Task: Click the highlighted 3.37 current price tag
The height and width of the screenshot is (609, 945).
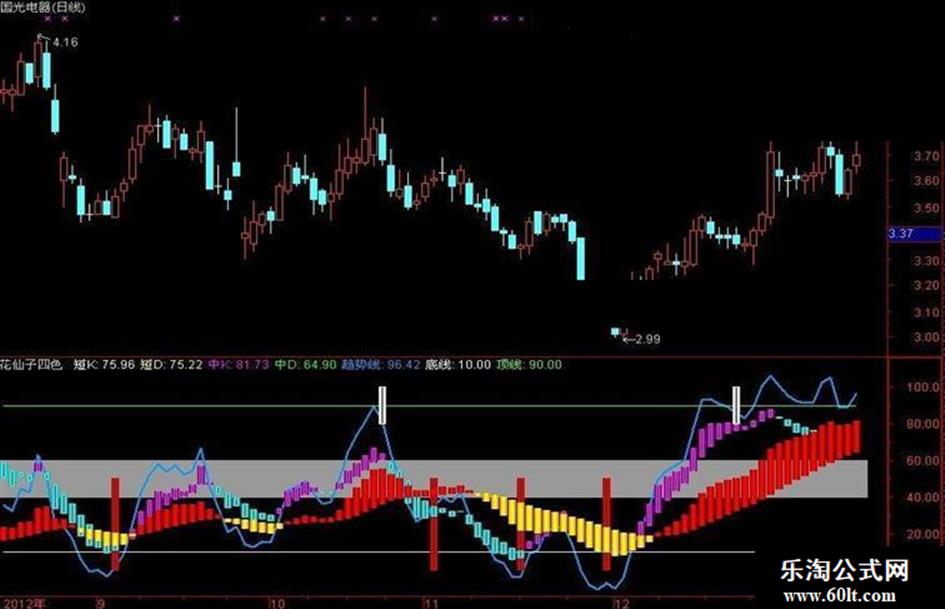Action: click(913, 233)
